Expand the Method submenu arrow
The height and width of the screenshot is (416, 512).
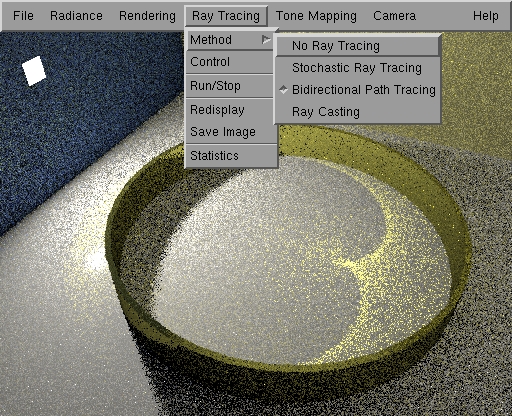point(266,40)
